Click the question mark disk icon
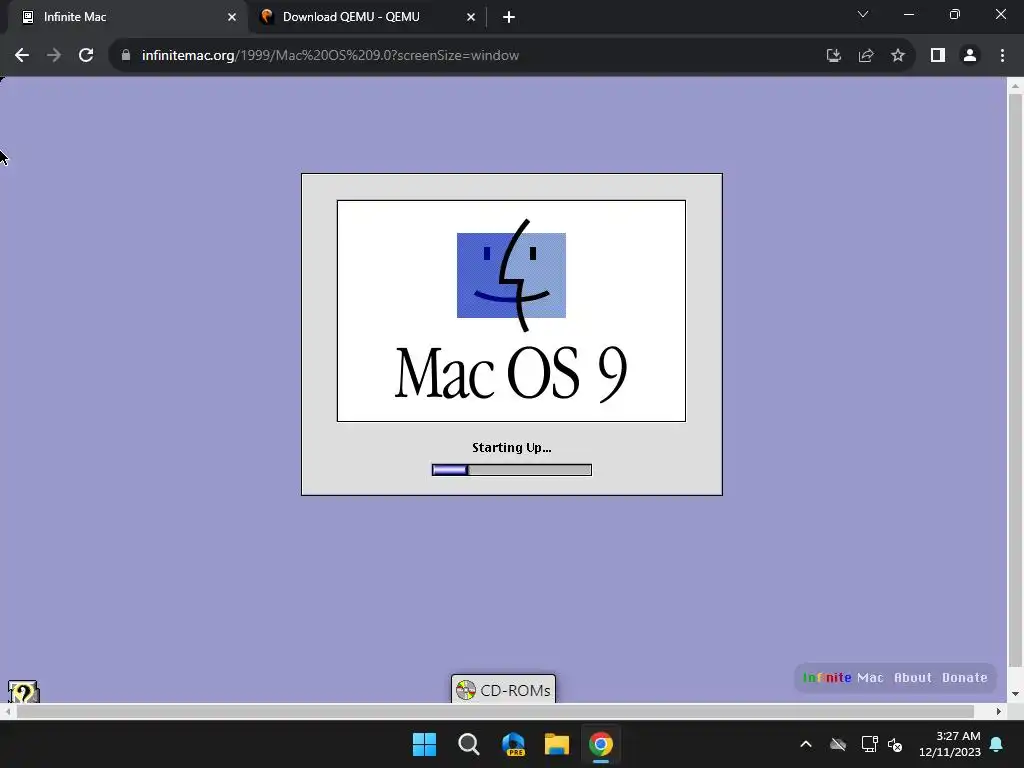Viewport: 1024px width, 768px height. point(24,692)
